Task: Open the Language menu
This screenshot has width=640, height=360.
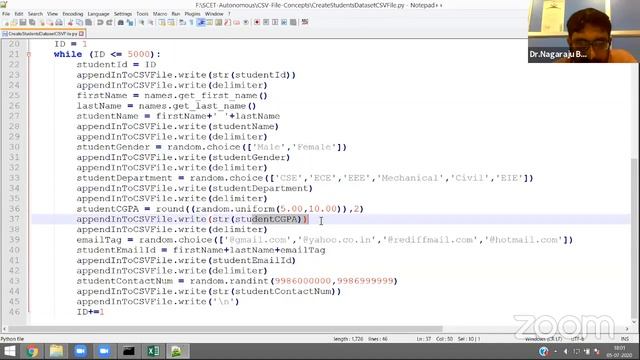Action: click(98, 14)
